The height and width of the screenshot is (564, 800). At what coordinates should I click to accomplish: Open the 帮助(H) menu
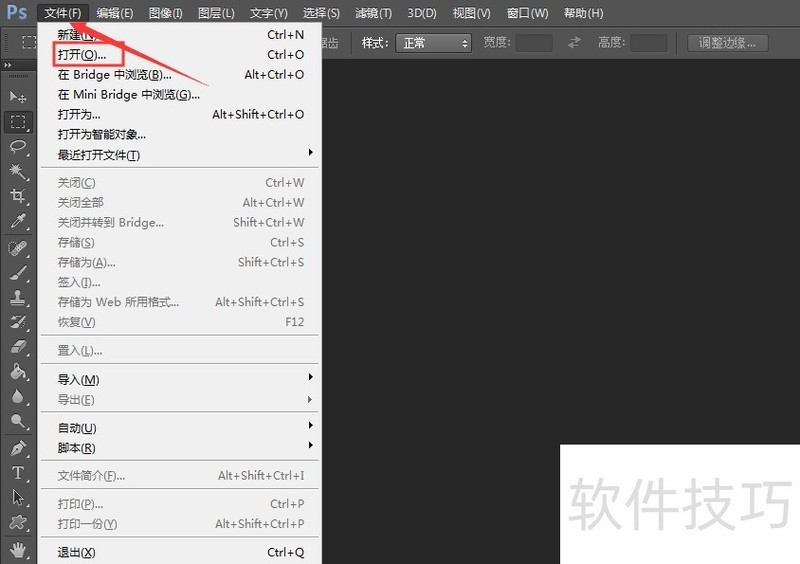pos(583,13)
